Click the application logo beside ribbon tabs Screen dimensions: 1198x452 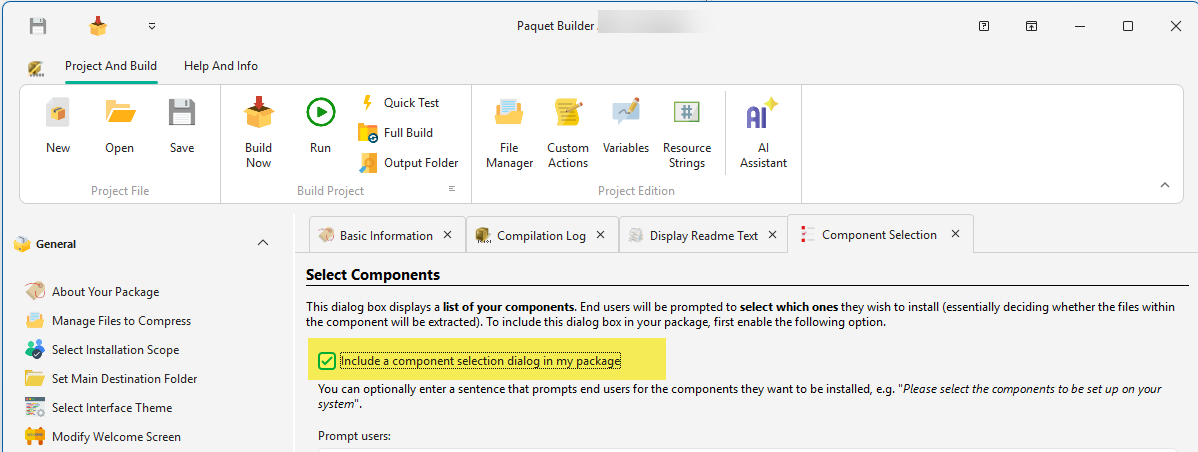[x=34, y=67]
